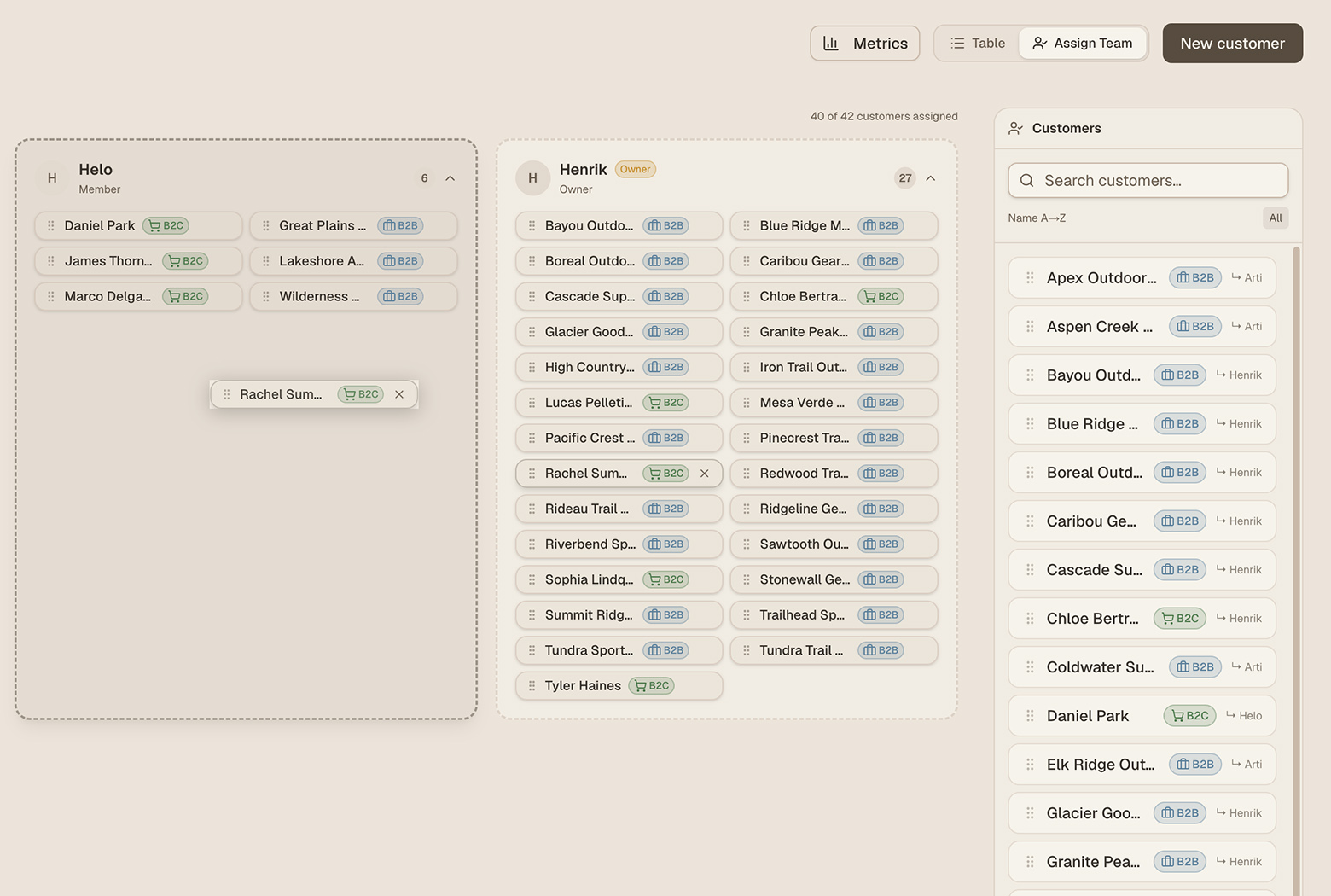Select the Tundra Sport... chip
Image resolution: width=1331 pixels, height=896 pixels.
619,651
